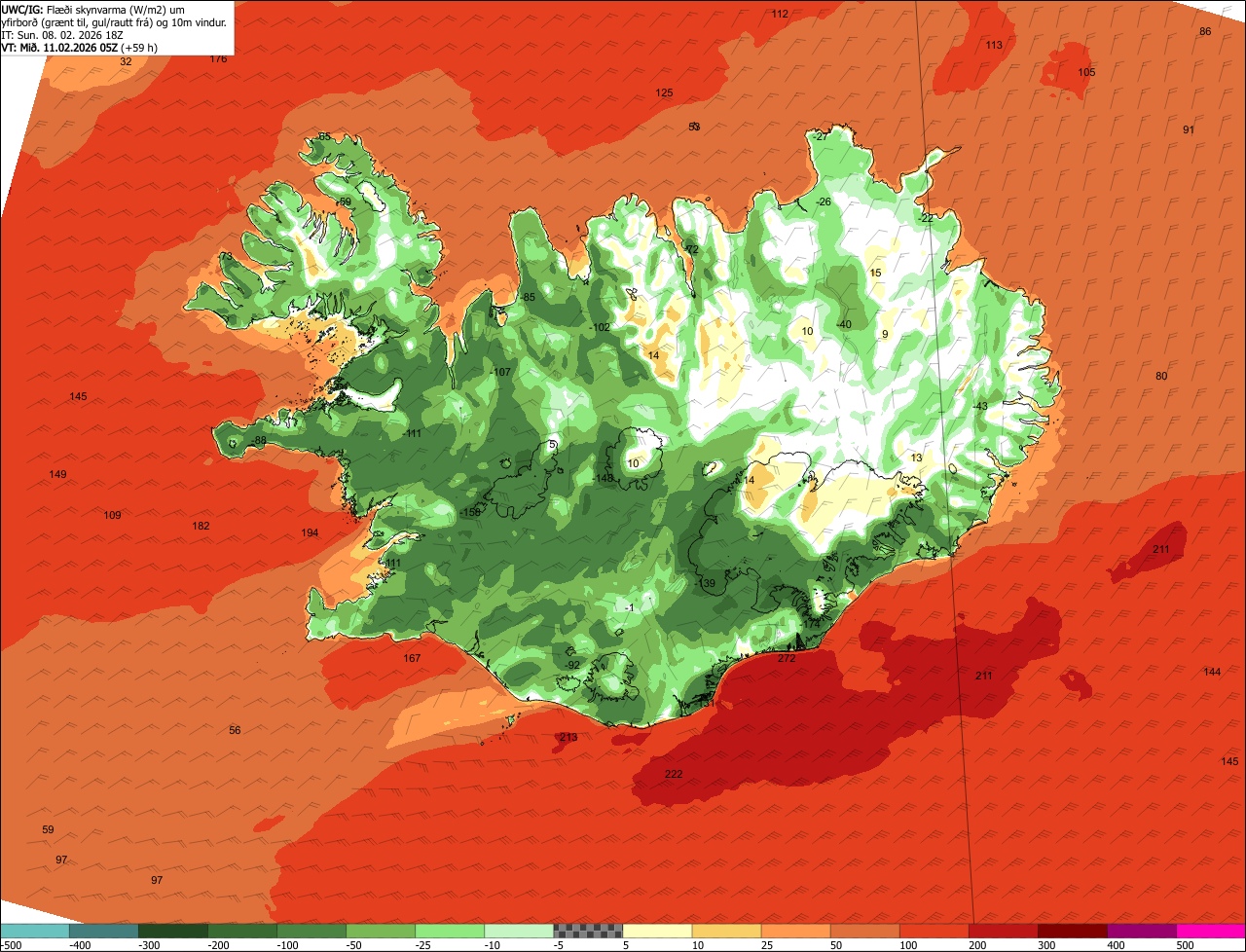Click the teal legend swatch between -500 and -400
The width and height of the screenshot is (1246, 952).
pos(35,931)
